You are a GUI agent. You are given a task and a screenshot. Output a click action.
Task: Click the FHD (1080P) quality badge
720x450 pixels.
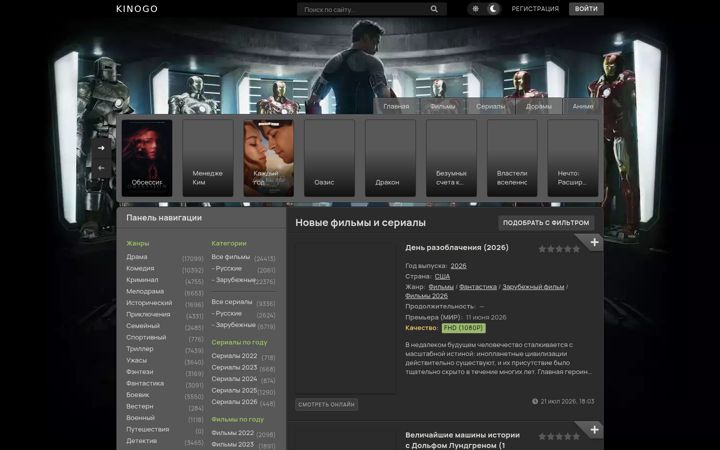[x=463, y=328]
